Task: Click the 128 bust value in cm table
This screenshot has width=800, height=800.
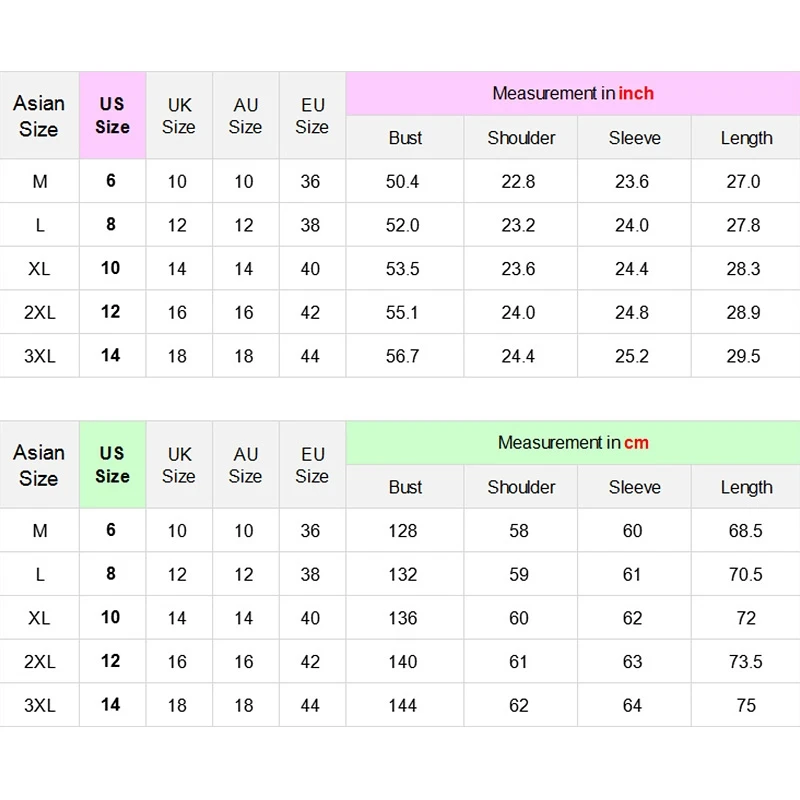Action: point(403,530)
